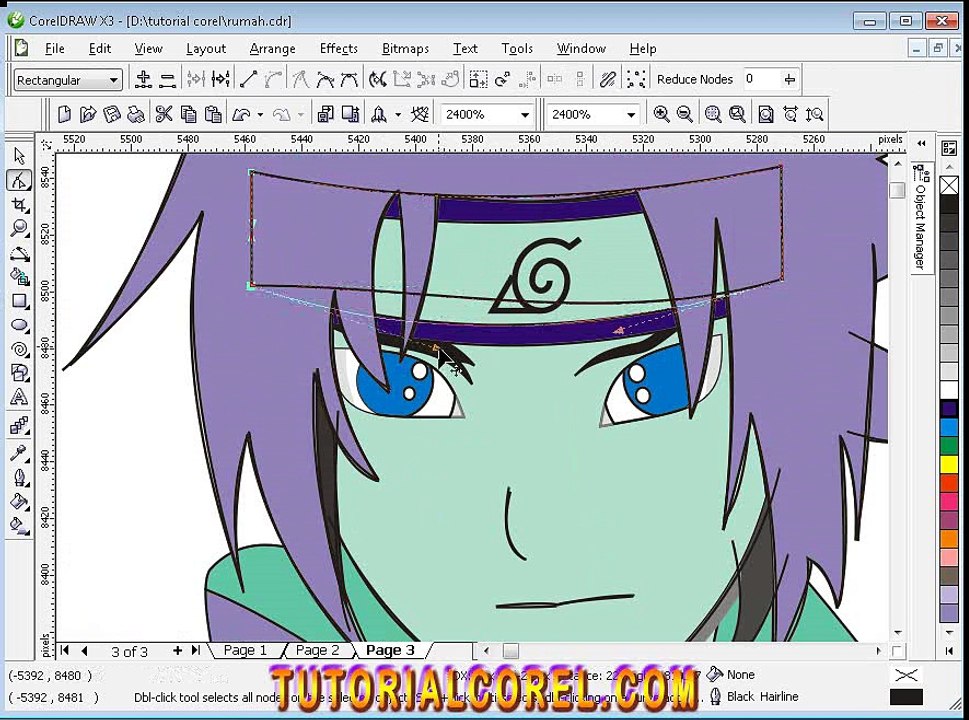
Task: Toggle the elastic mode node icon
Action: (x=607, y=79)
